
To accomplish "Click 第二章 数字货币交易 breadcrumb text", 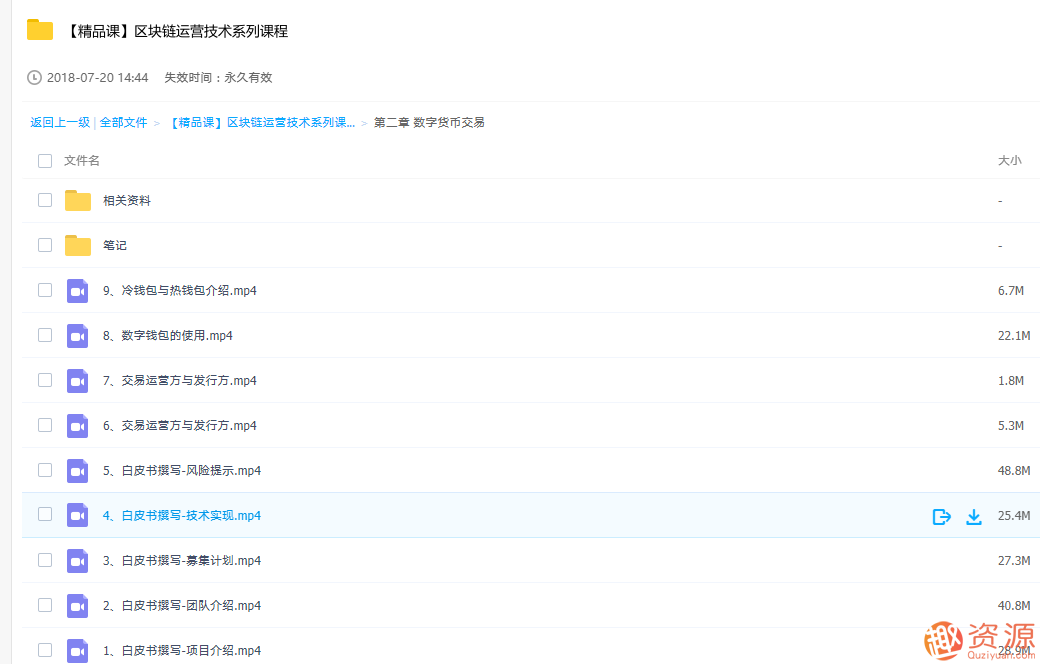I will coord(429,122).
